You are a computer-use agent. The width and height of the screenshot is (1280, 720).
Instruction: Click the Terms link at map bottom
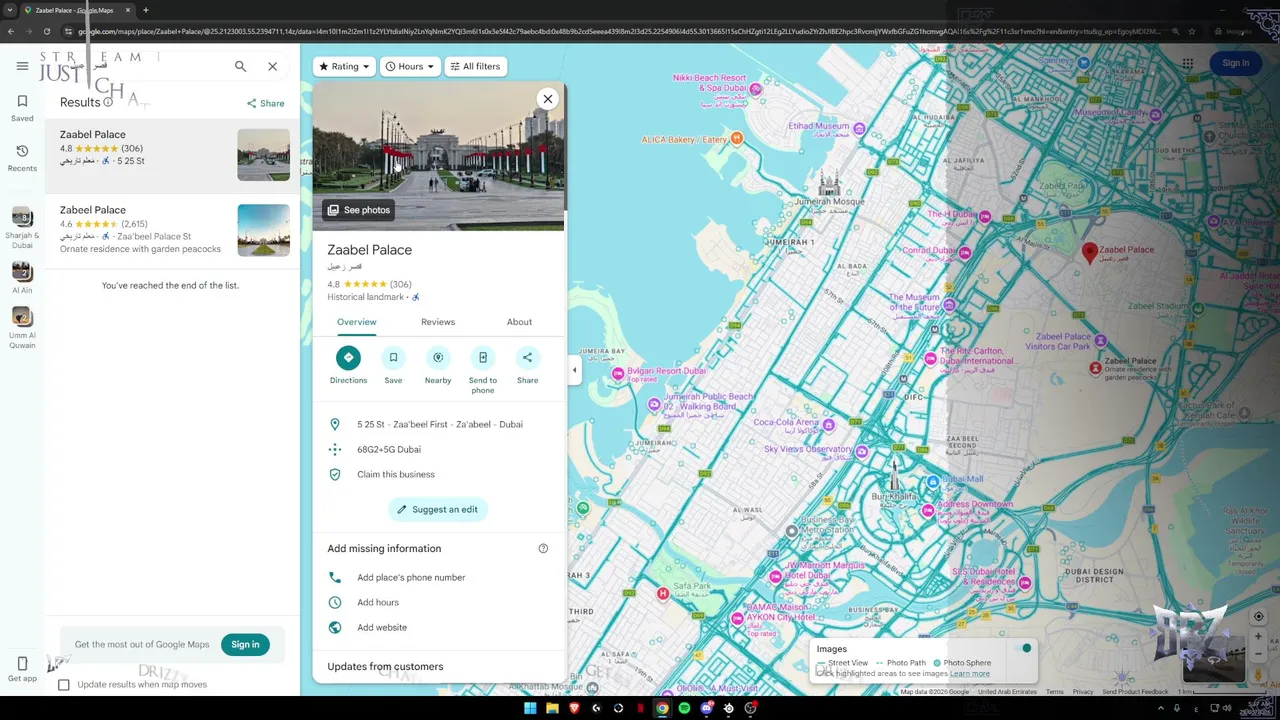pyautogui.click(x=1054, y=692)
